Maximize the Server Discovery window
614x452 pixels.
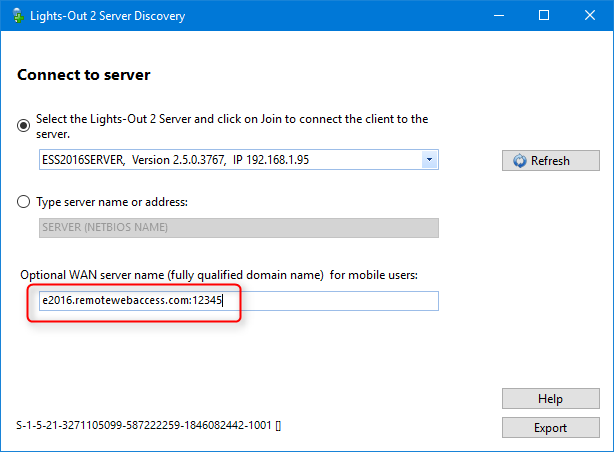[544, 16]
